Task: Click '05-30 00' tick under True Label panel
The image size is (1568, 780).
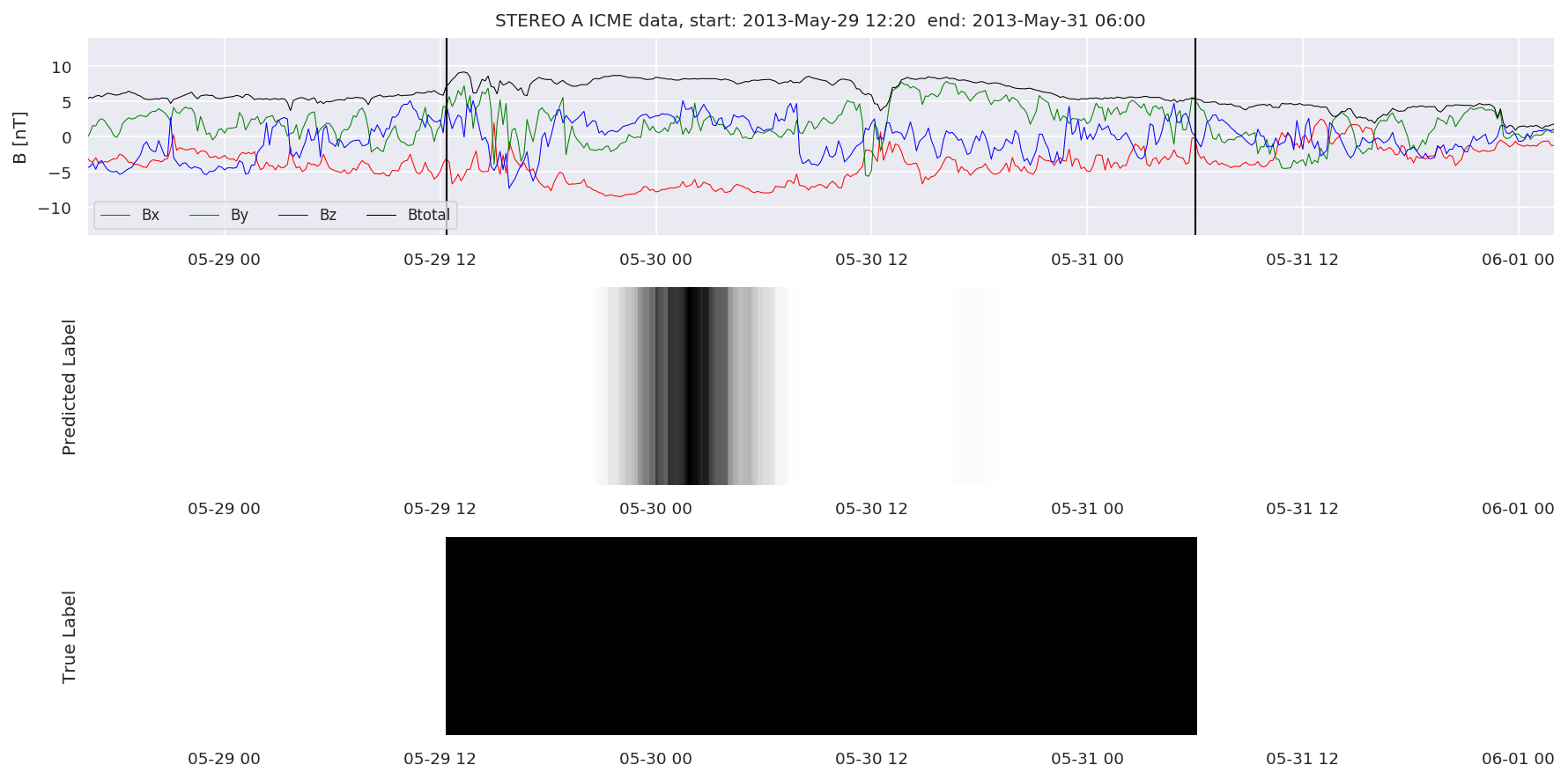Action: [656, 759]
